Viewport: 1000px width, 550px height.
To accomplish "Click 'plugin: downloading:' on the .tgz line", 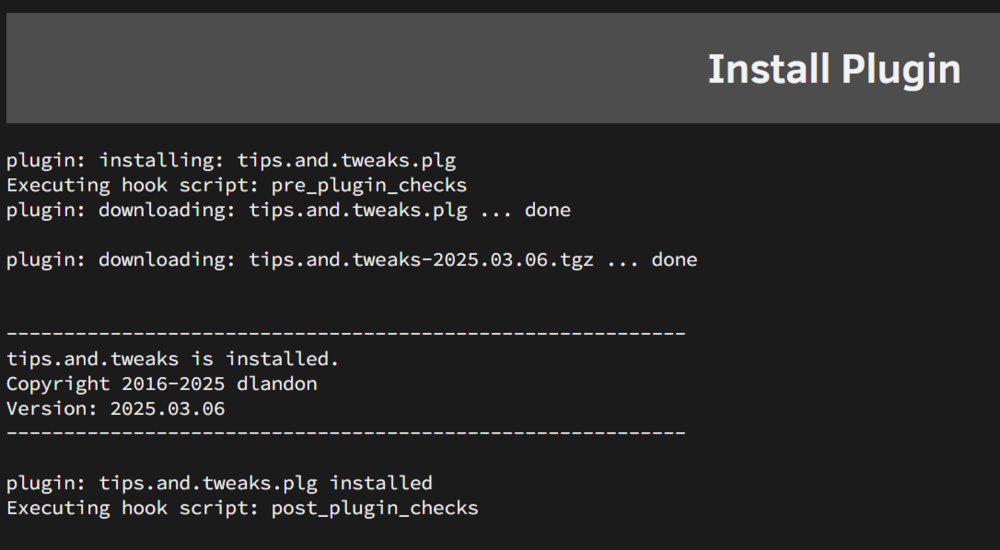I will (x=121, y=260).
